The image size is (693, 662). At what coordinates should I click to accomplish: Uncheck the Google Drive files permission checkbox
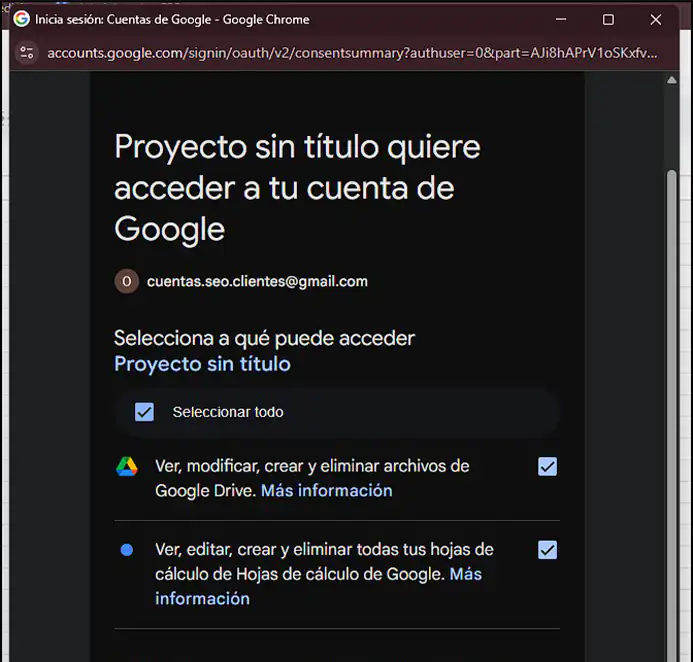(548, 467)
